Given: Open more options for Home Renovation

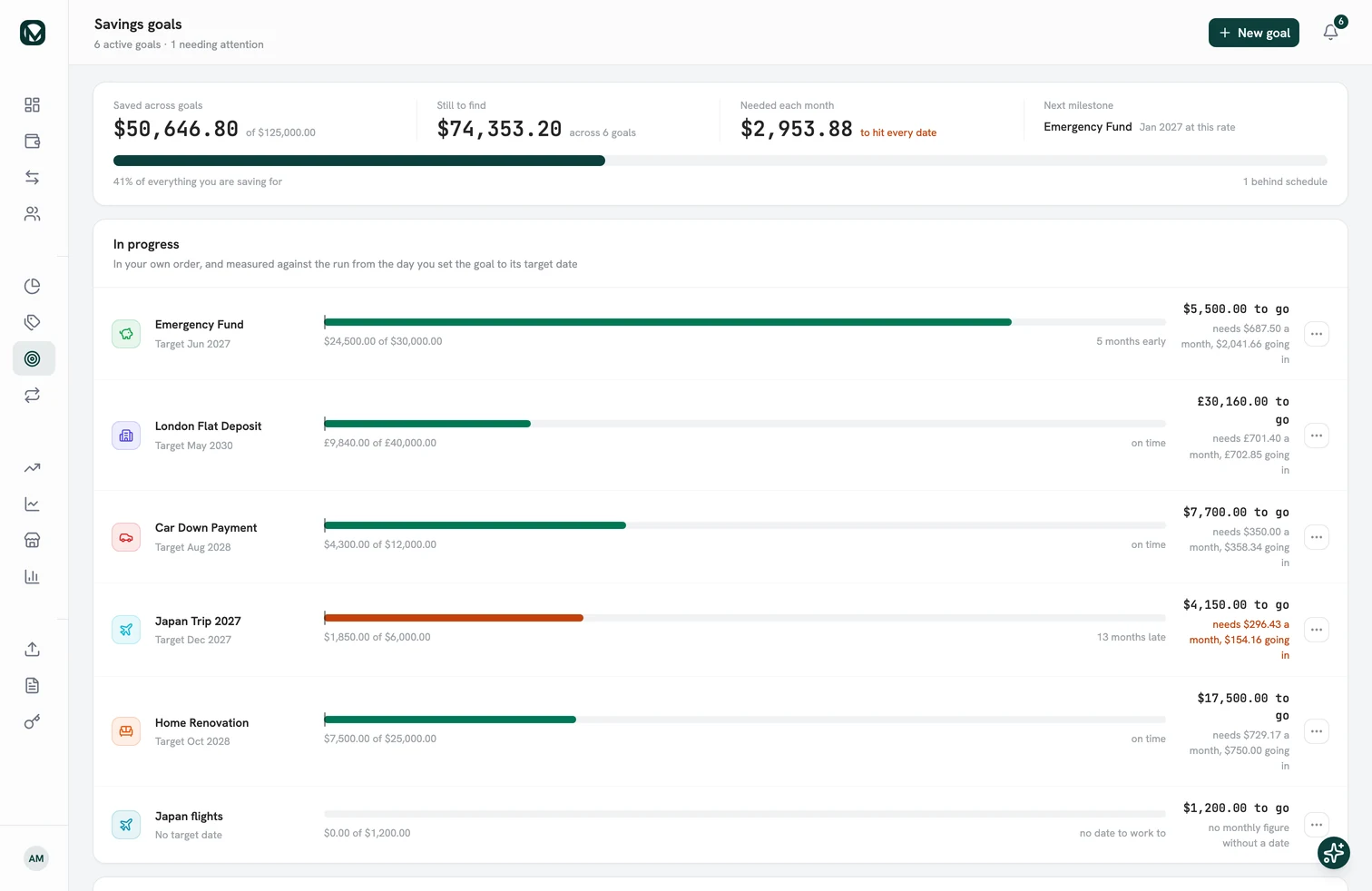Looking at the screenshot, I should pos(1317,731).
